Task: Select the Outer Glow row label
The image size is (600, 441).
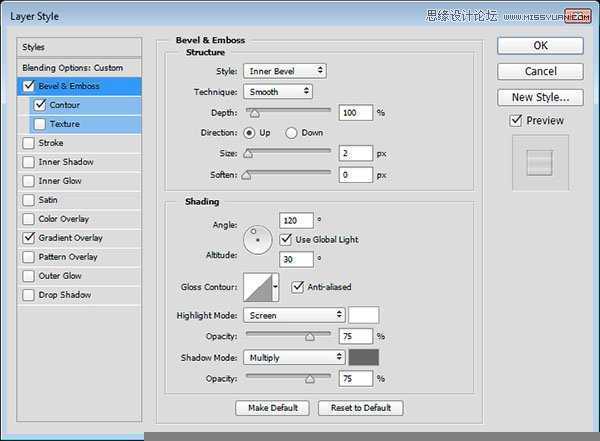Action: click(60, 276)
